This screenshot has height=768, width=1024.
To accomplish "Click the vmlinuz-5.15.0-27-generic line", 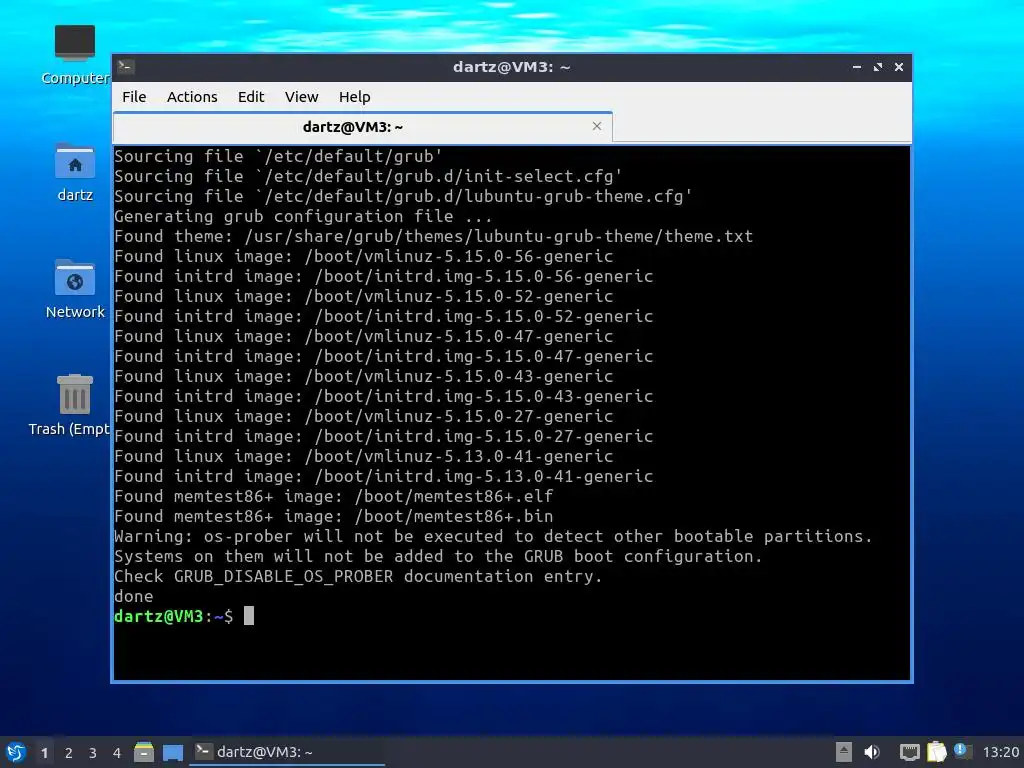I will click(364, 416).
